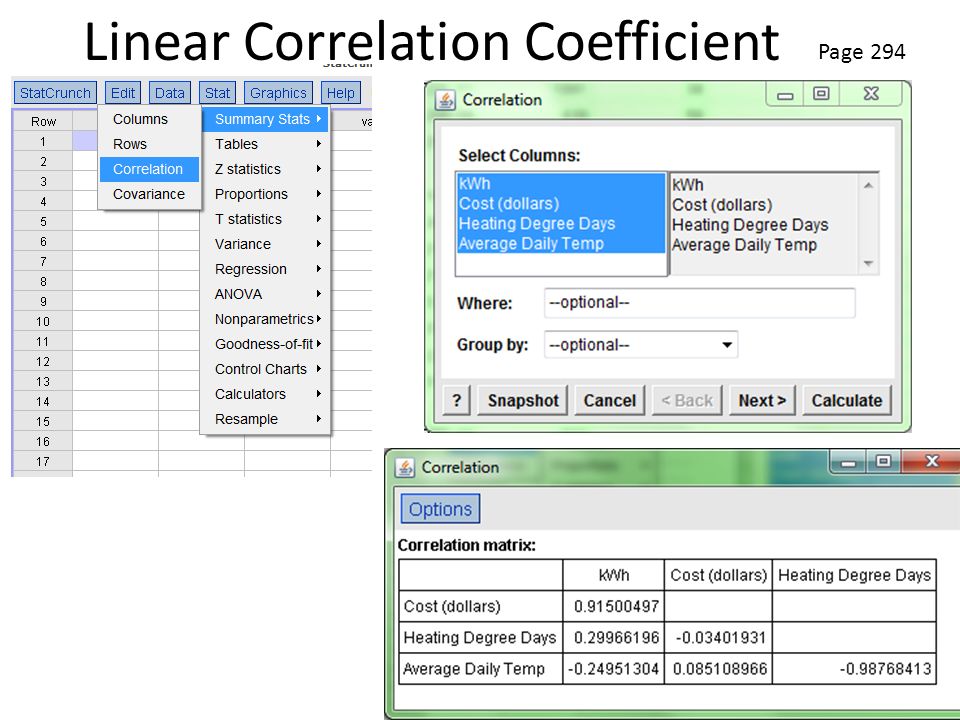Open the StatCrunch menu
The width and height of the screenshot is (960, 720).
click(55, 93)
